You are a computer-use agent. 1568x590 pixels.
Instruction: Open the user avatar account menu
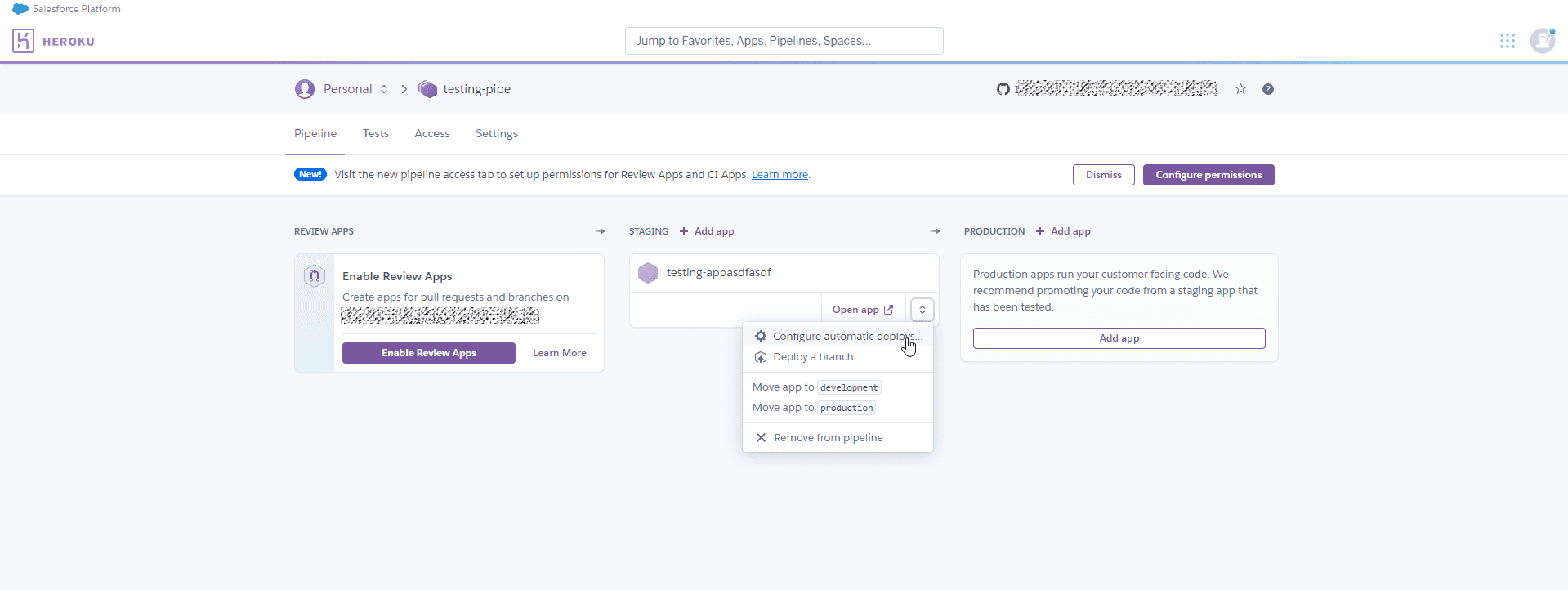[x=1542, y=41]
